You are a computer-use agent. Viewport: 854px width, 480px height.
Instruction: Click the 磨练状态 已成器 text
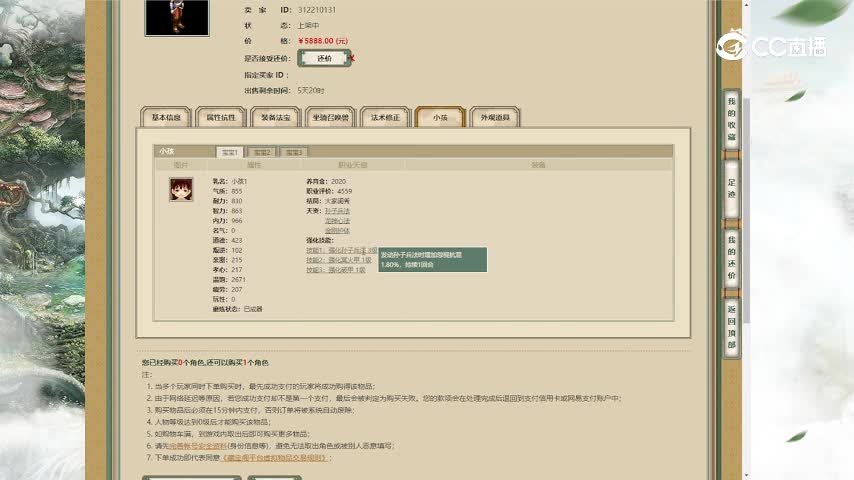pyautogui.click(x=253, y=309)
